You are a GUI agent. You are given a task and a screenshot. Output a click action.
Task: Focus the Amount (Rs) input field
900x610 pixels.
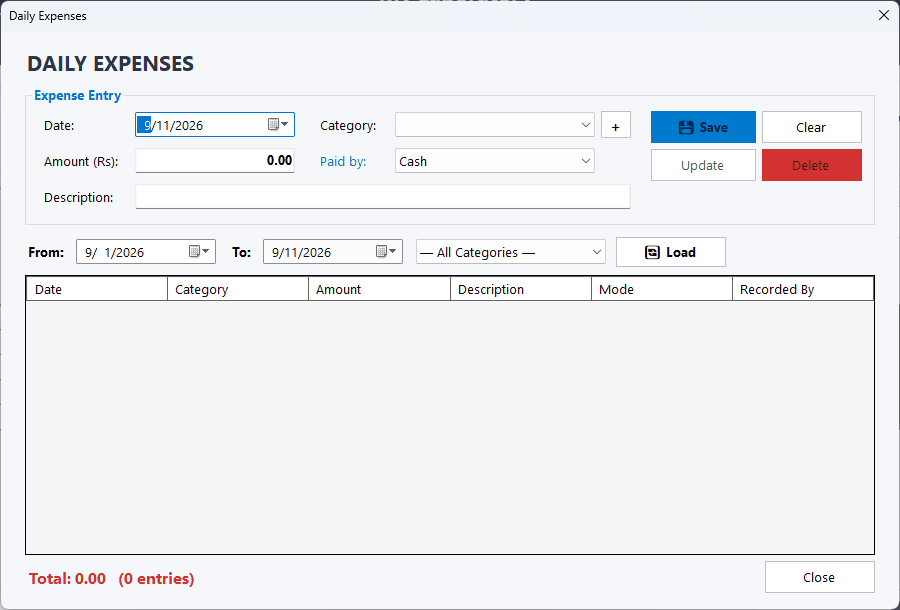coord(215,161)
